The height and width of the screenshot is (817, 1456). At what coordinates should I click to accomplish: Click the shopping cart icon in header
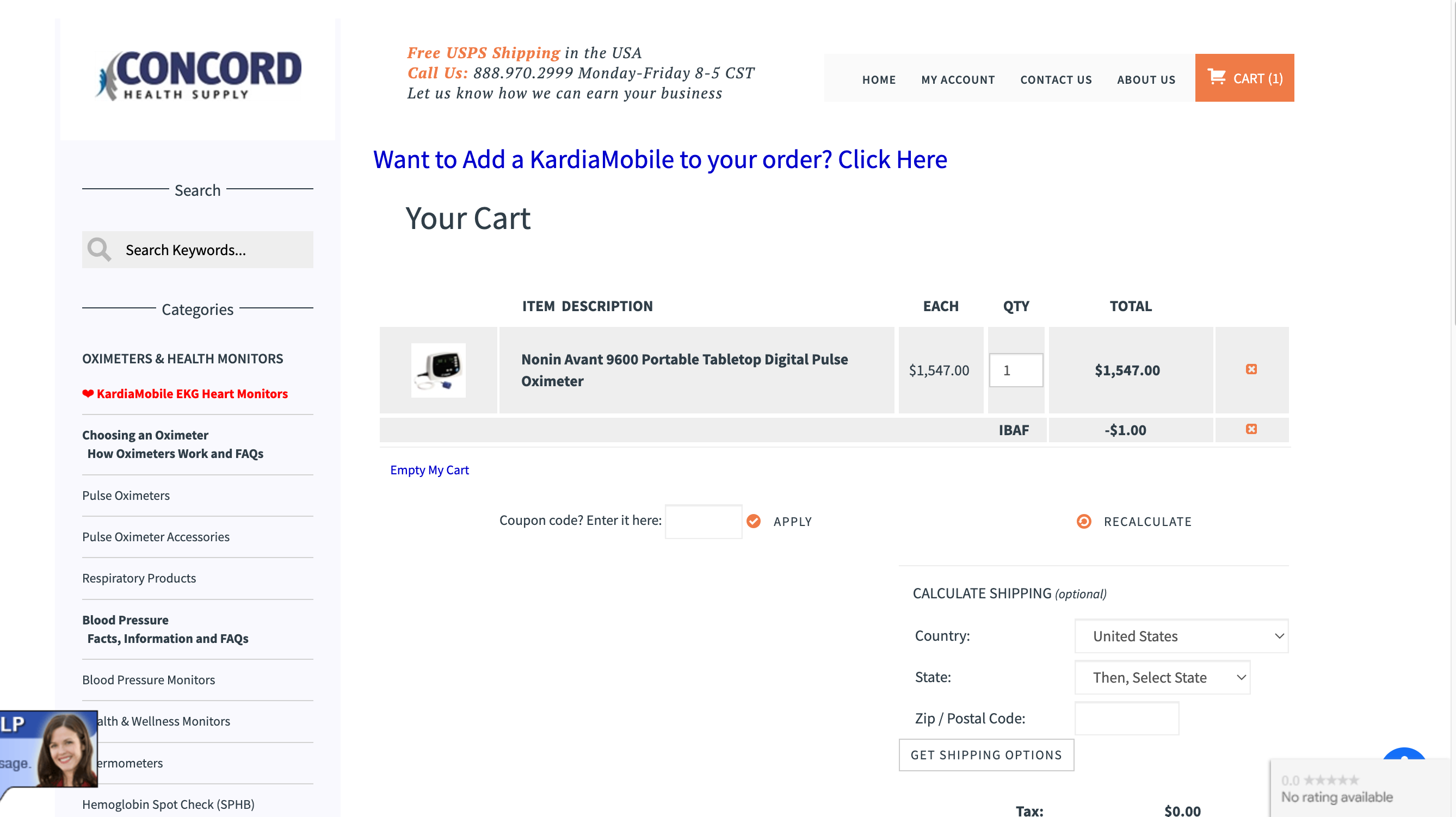(x=1217, y=77)
